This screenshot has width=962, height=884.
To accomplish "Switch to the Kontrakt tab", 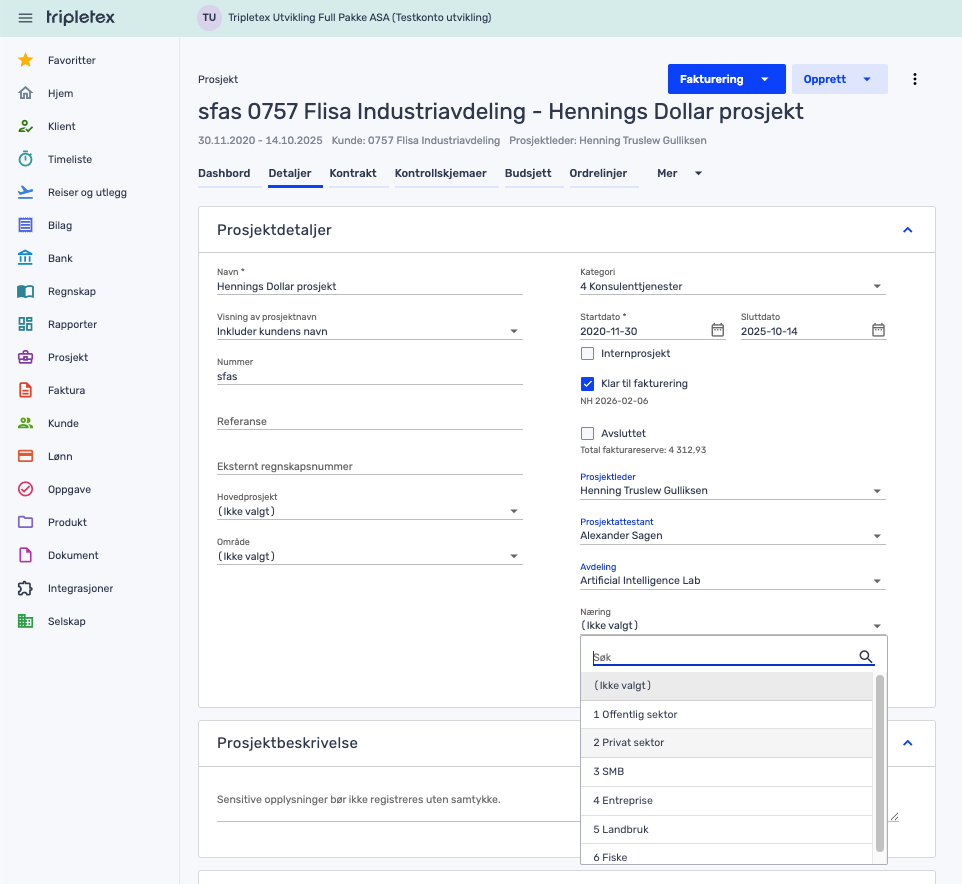I will [353, 173].
